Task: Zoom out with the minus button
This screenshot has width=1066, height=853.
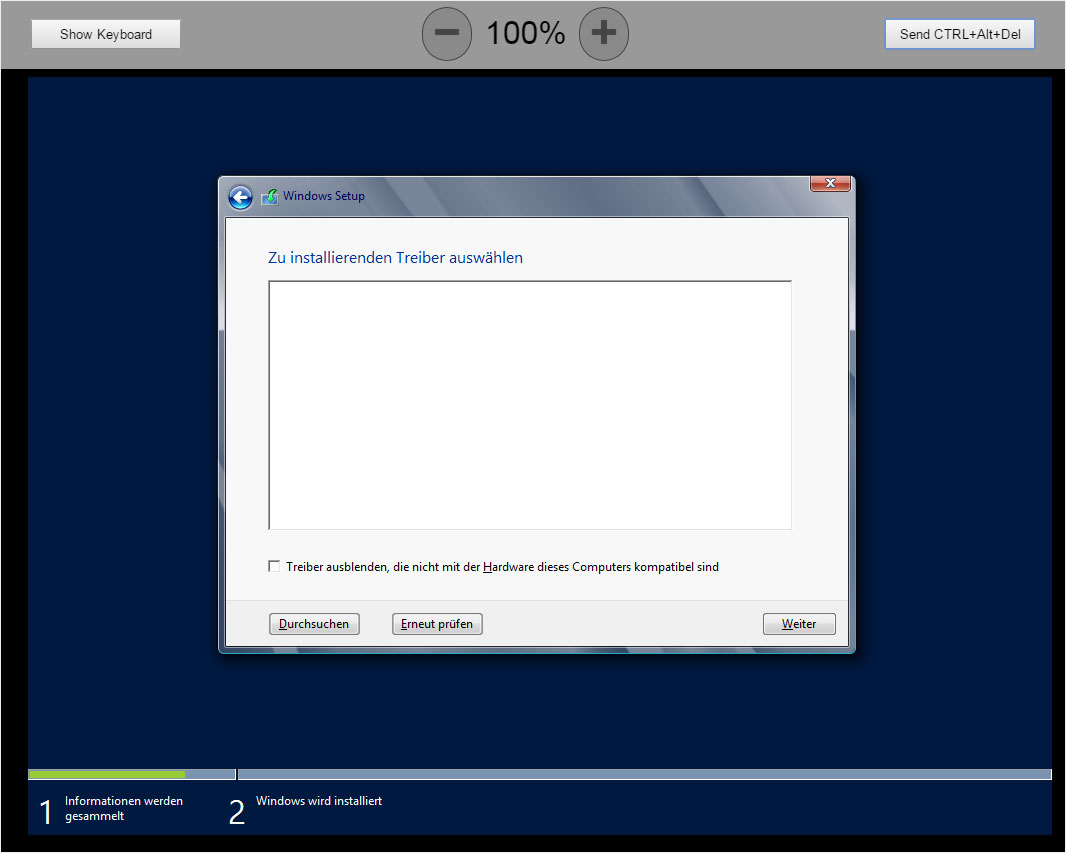Action: point(447,33)
